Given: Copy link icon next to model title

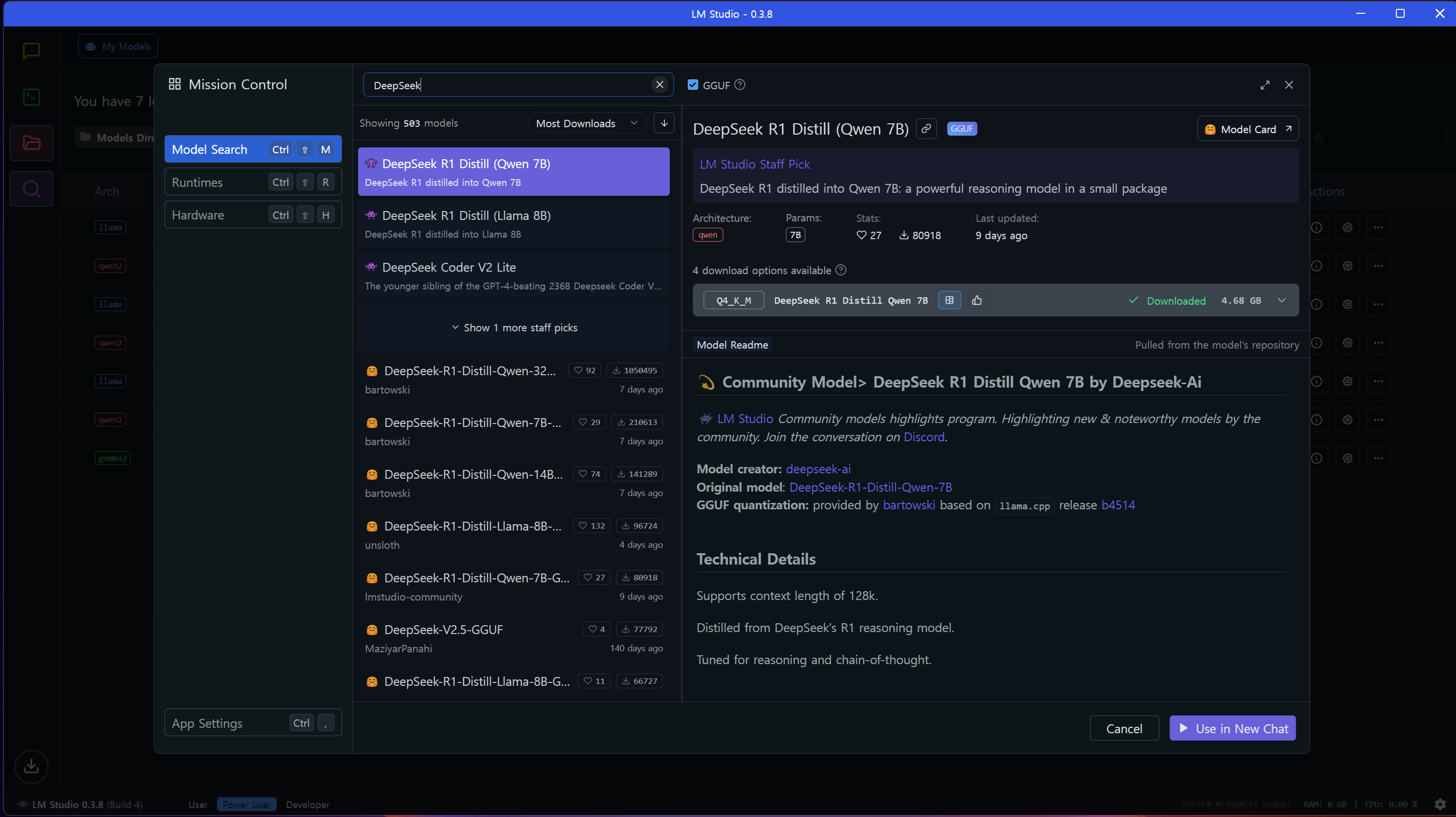Looking at the screenshot, I should (926, 129).
